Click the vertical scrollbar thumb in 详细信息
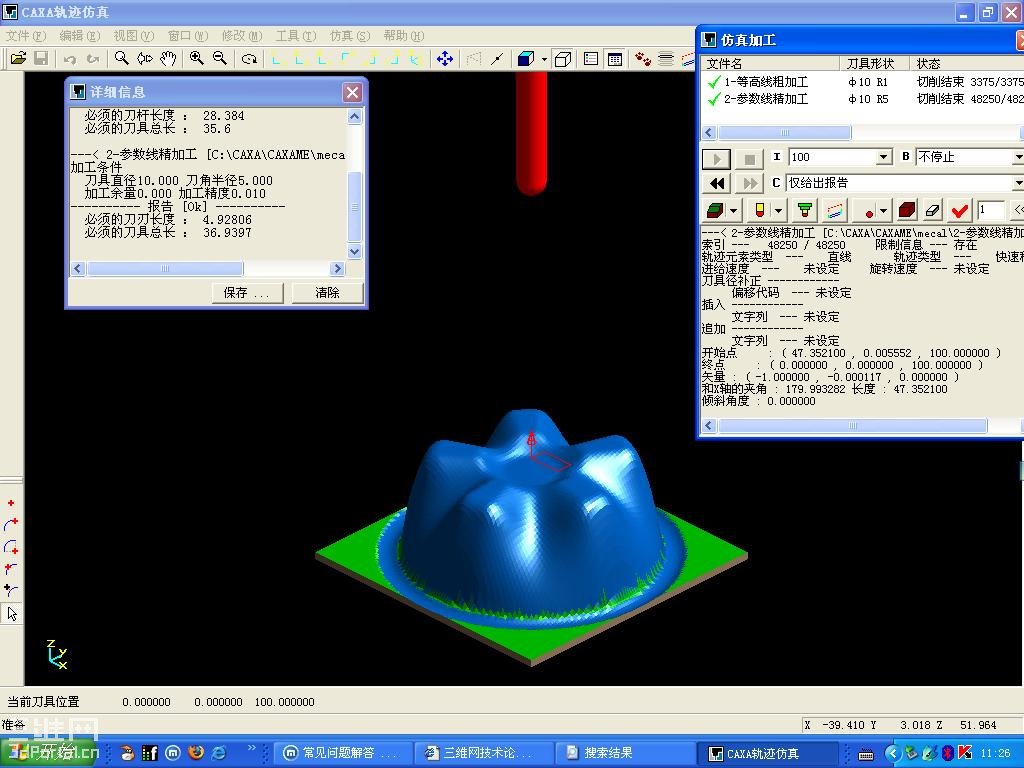1024x768 pixels. [x=355, y=206]
